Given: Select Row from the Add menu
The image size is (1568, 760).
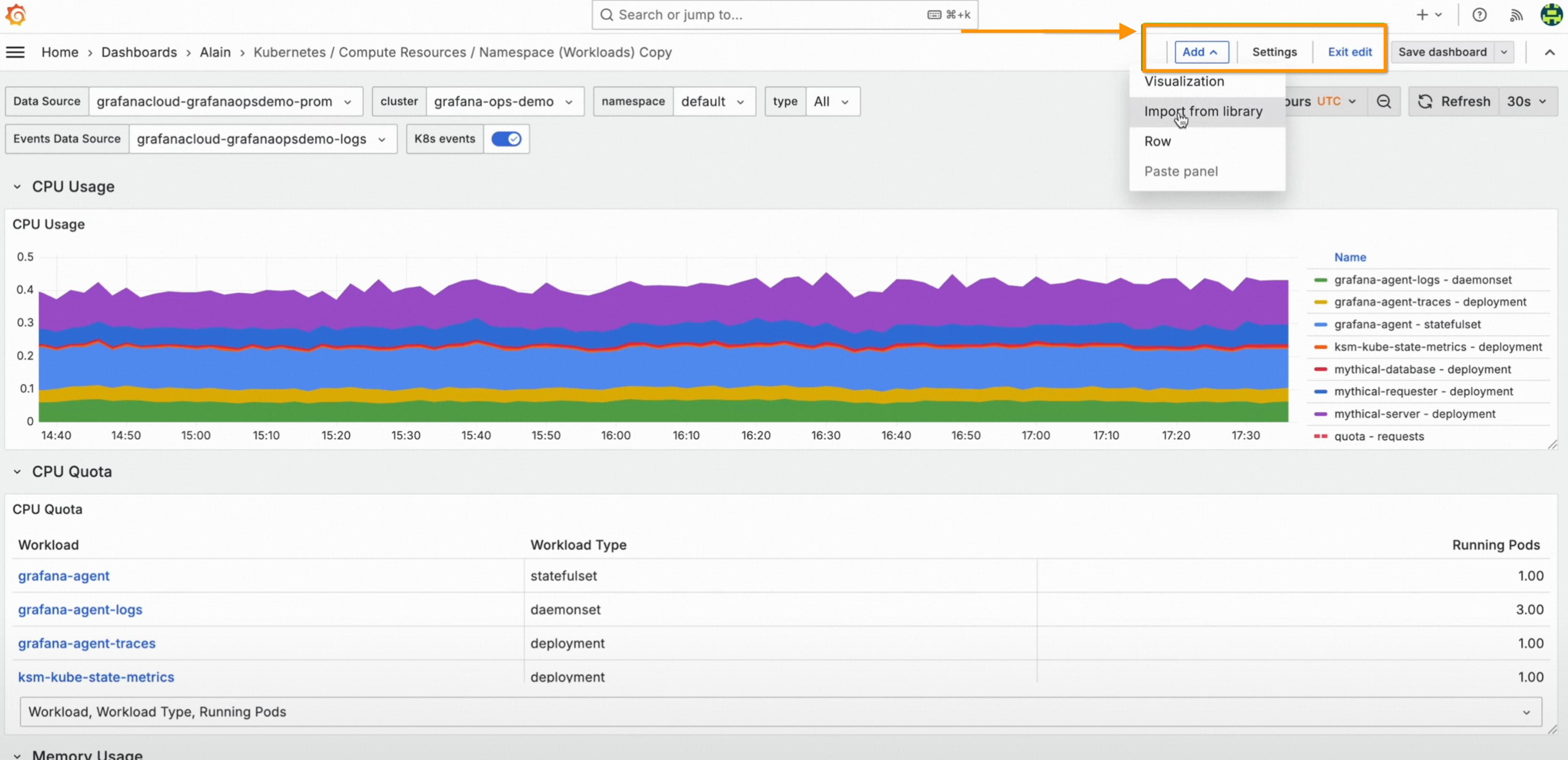Looking at the screenshot, I should [x=1157, y=141].
